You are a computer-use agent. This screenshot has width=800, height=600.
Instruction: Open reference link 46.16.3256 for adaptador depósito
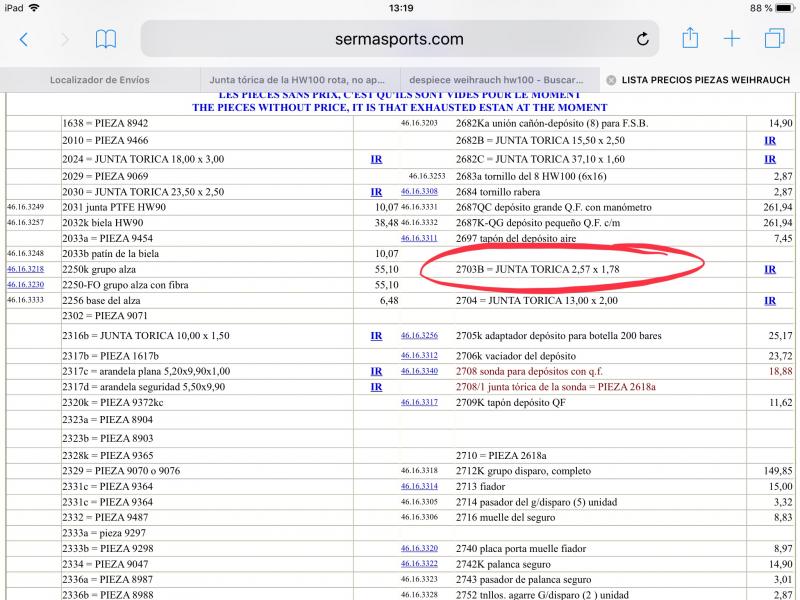pos(419,335)
